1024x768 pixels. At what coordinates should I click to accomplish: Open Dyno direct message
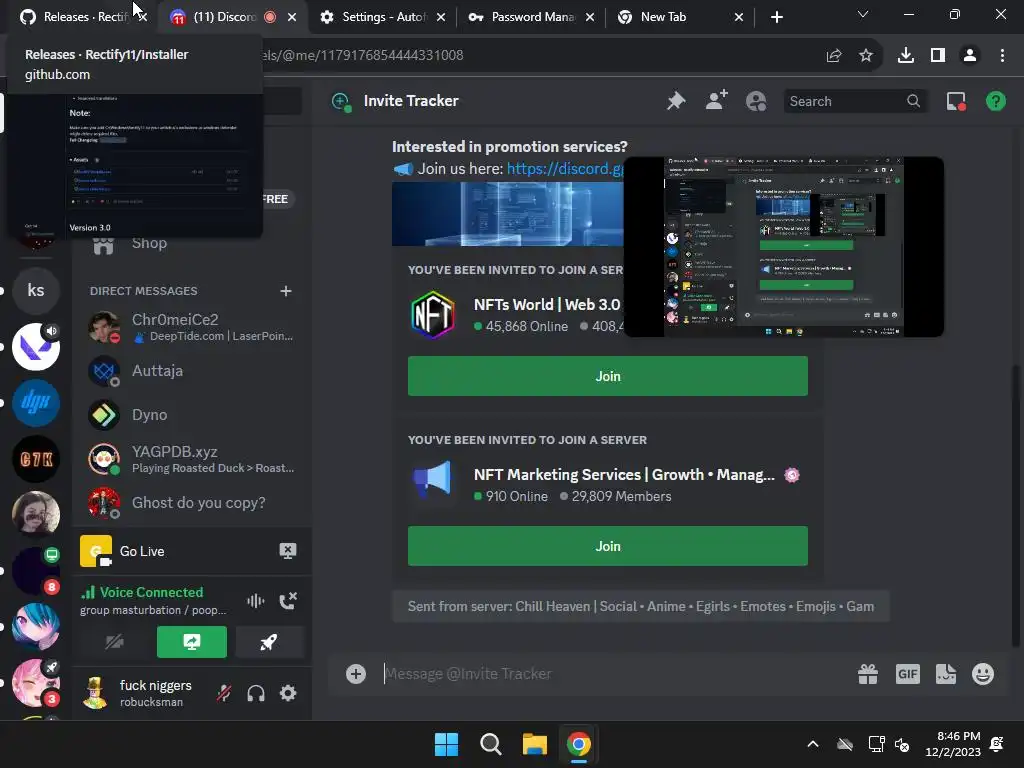coord(192,415)
